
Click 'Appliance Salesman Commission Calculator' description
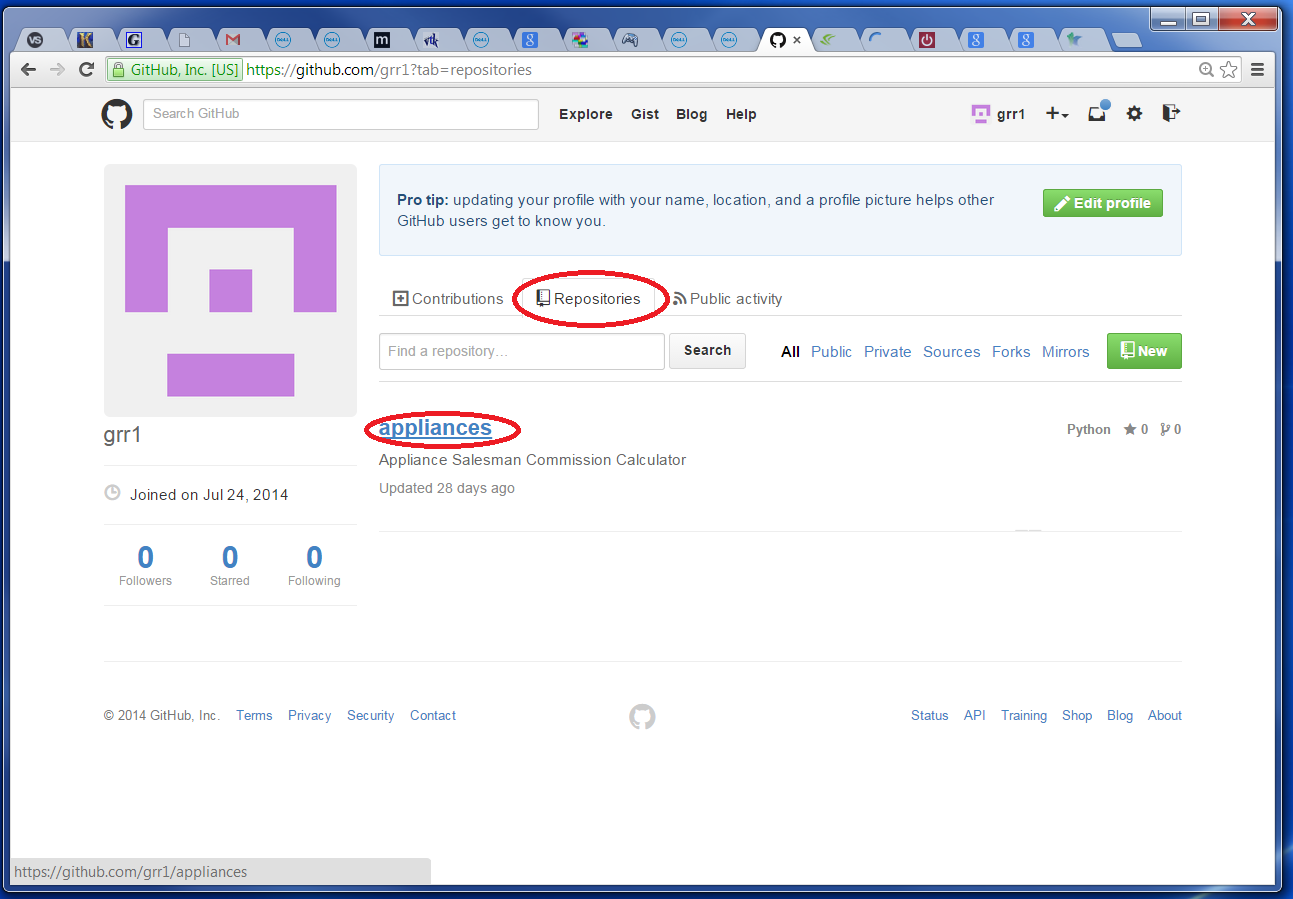click(x=532, y=460)
